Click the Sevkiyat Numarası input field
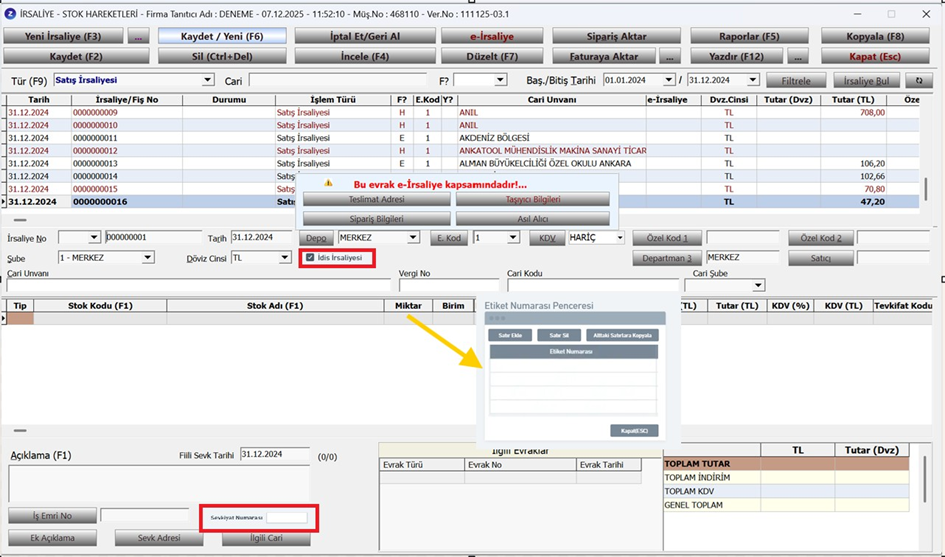The image size is (945, 557). (287, 518)
